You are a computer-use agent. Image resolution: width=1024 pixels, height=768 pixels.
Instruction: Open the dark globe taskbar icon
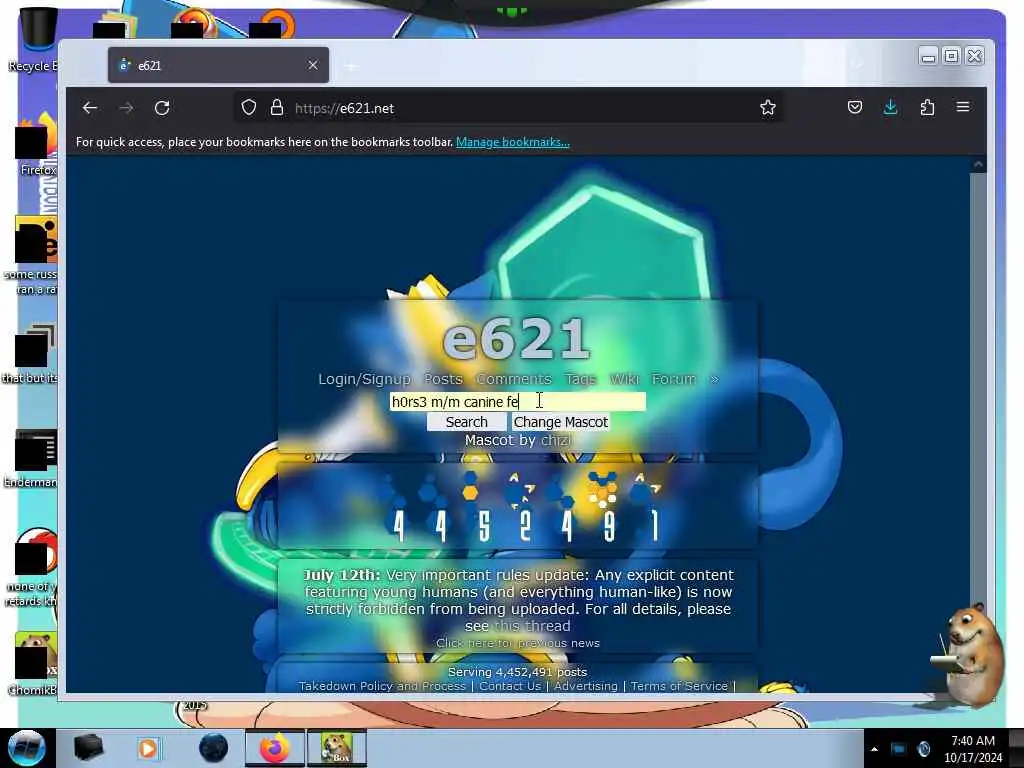pos(214,748)
